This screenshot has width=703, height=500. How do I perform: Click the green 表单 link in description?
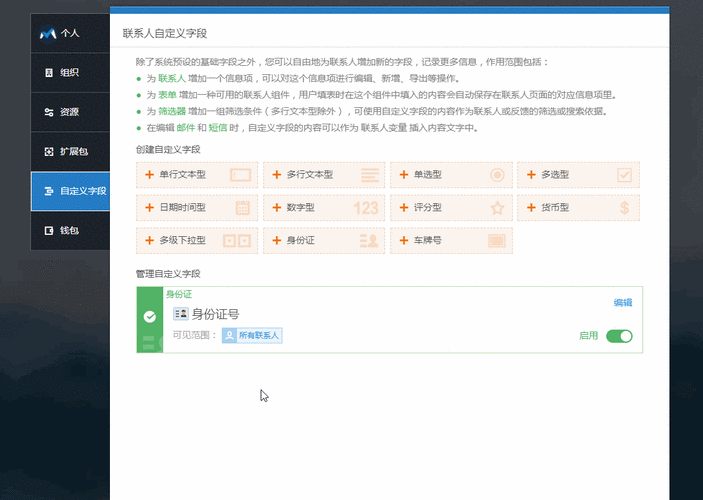coord(167,95)
